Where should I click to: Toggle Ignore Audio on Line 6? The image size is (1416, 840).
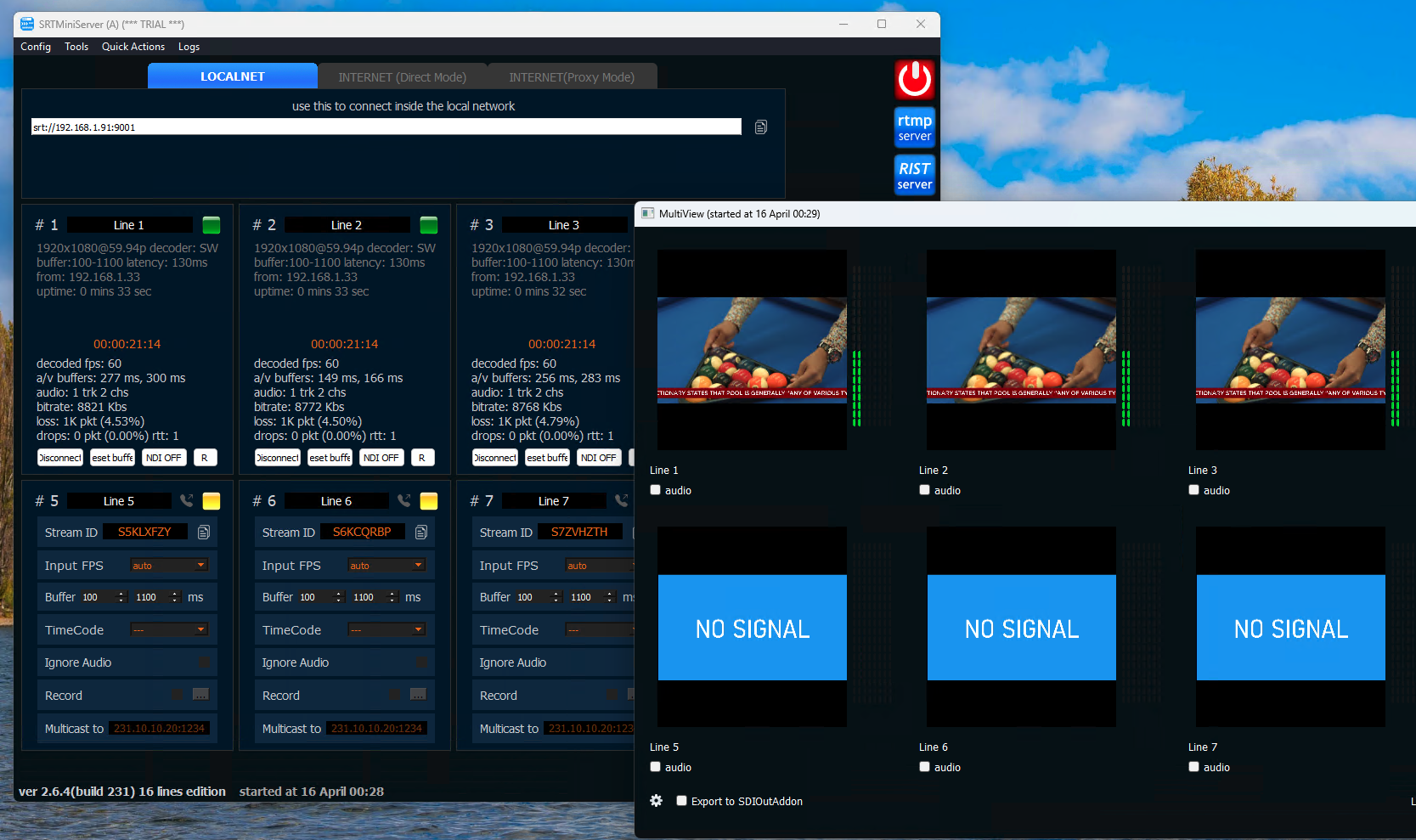422,662
